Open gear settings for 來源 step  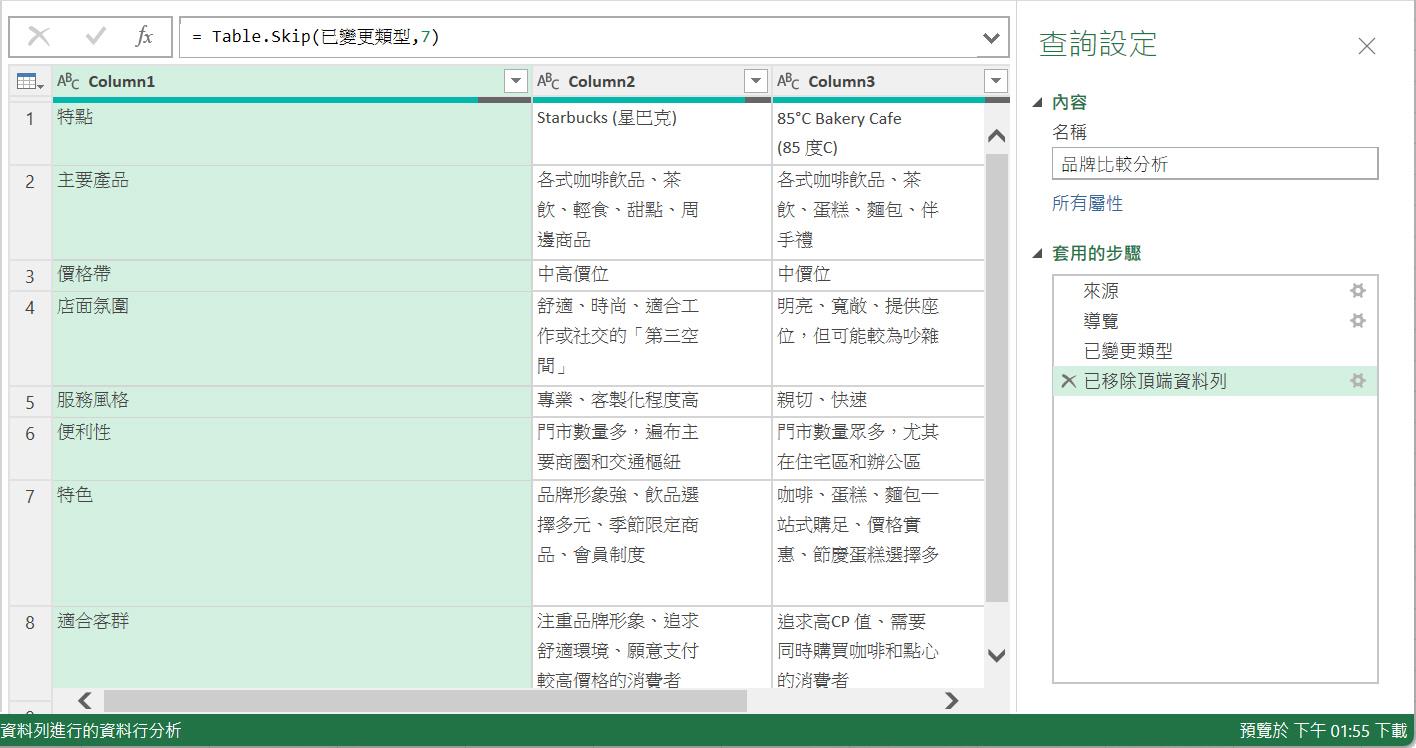(x=1357, y=291)
